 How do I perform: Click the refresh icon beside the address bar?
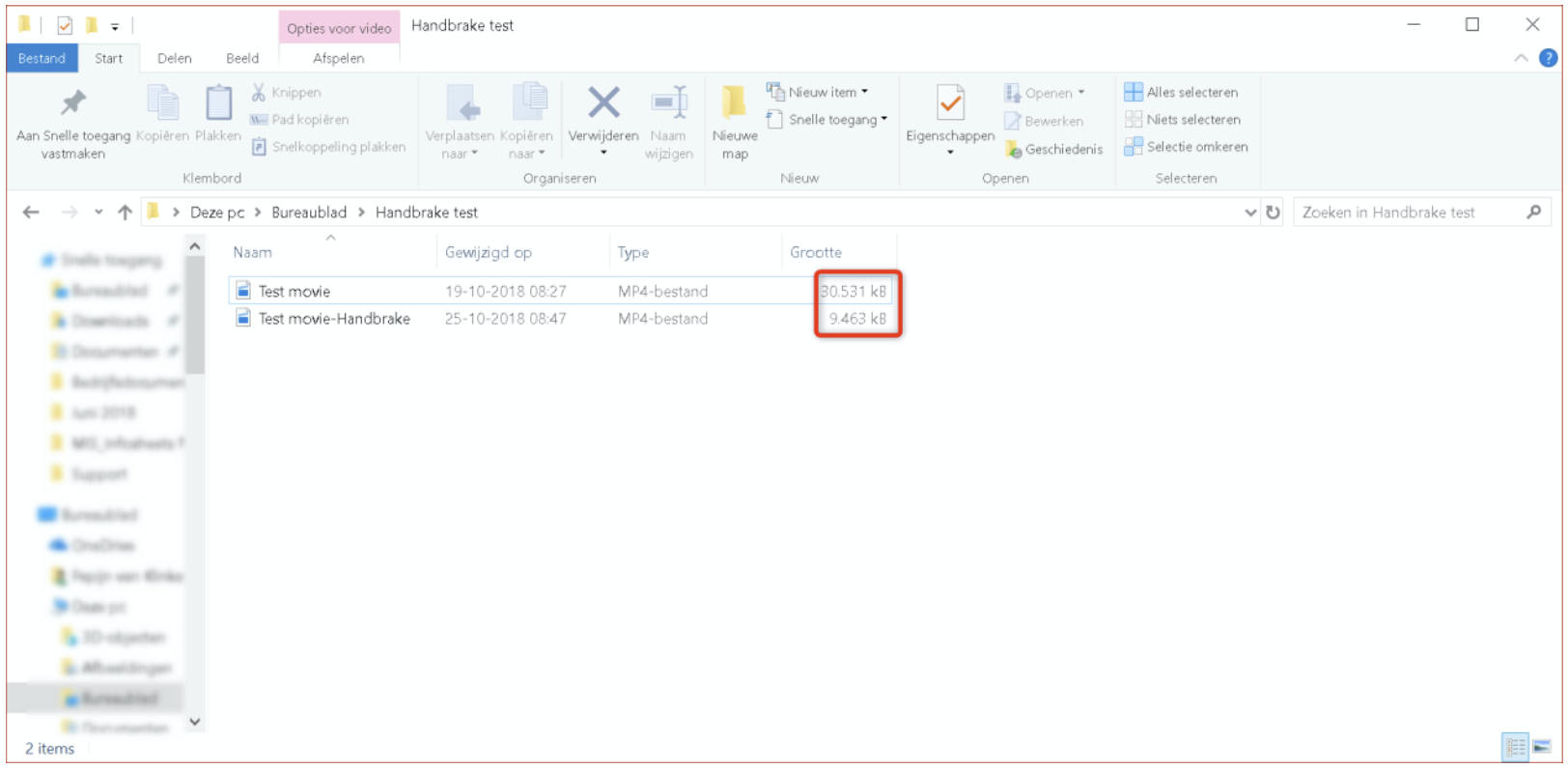(x=1274, y=213)
